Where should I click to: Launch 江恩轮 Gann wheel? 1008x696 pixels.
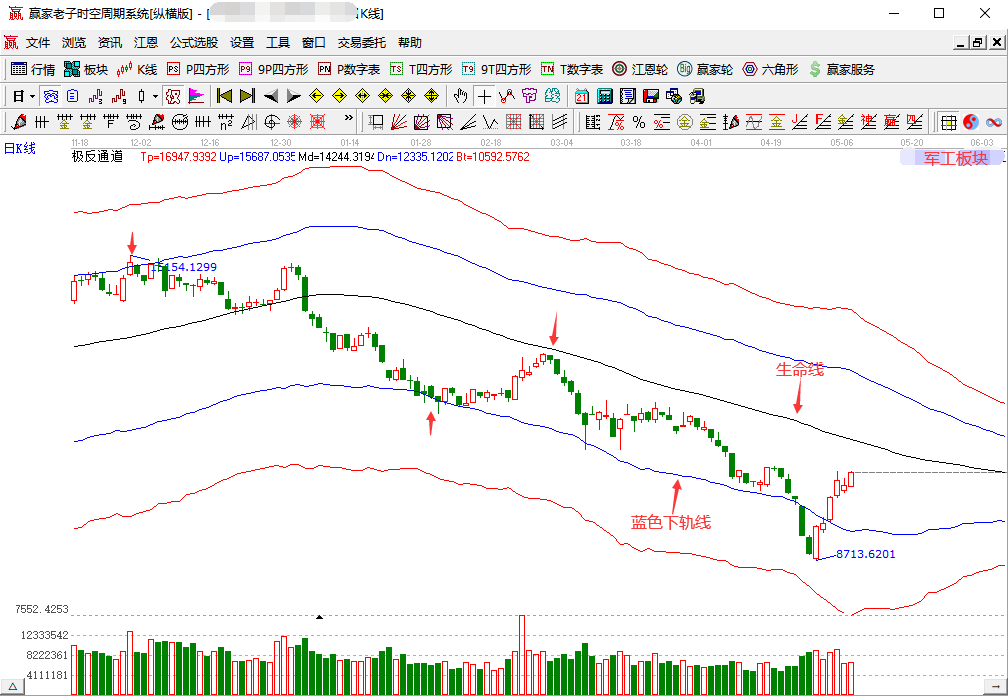pyautogui.click(x=640, y=69)
